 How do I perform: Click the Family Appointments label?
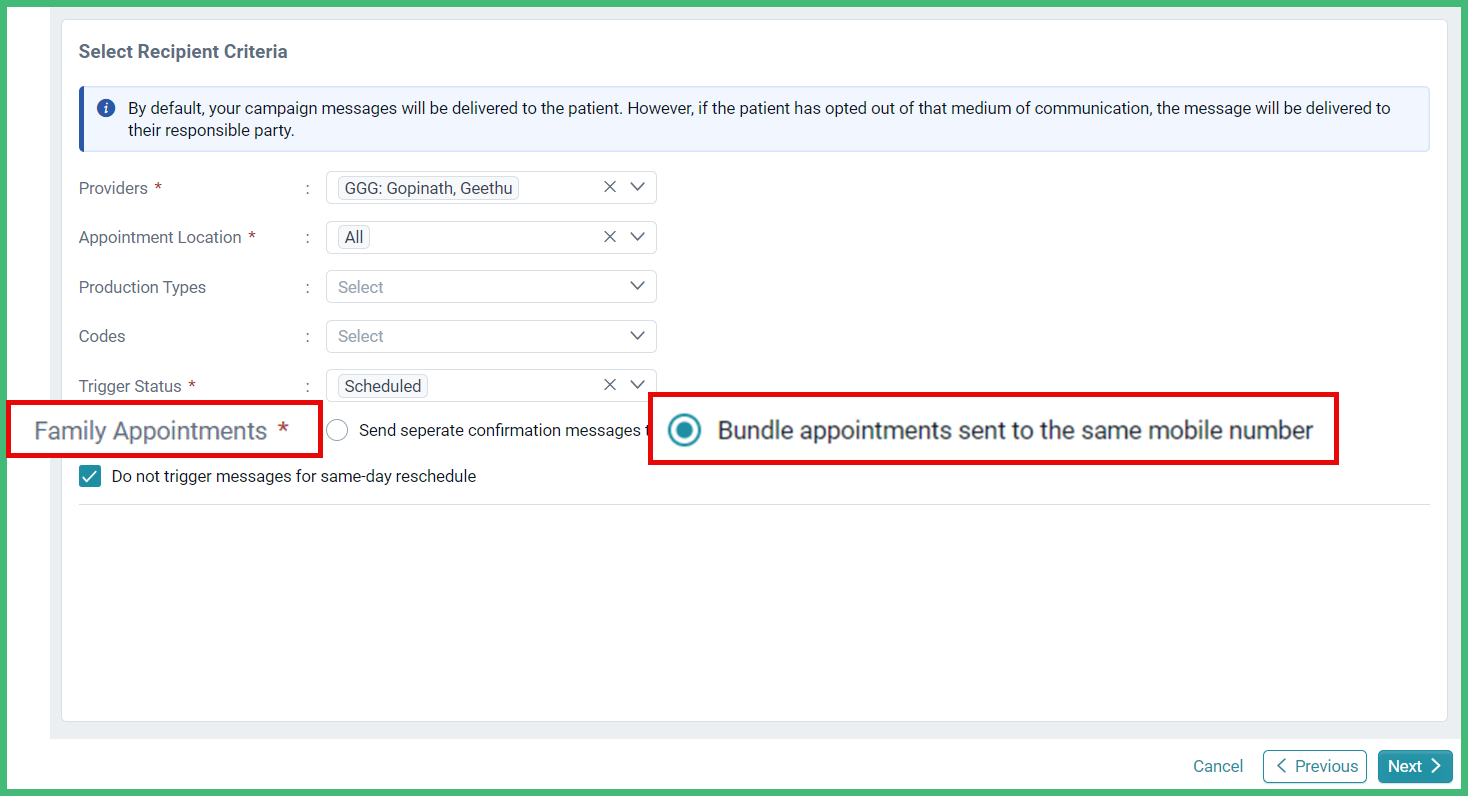point(151,431)
